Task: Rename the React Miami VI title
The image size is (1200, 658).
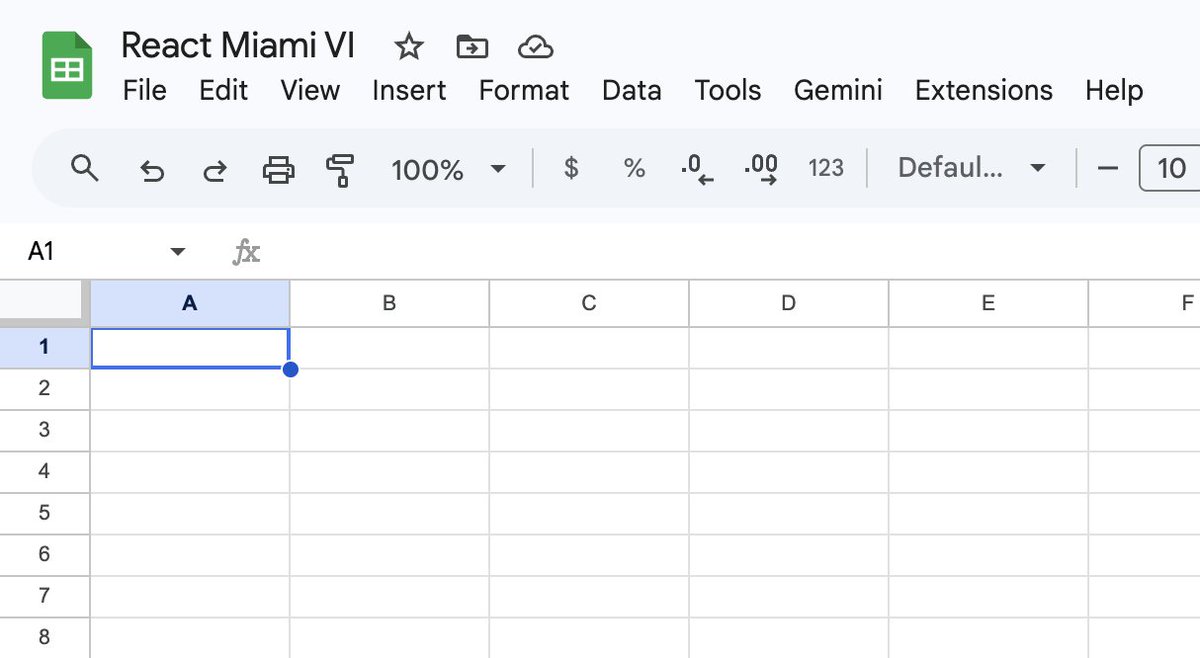Action: 238,45
